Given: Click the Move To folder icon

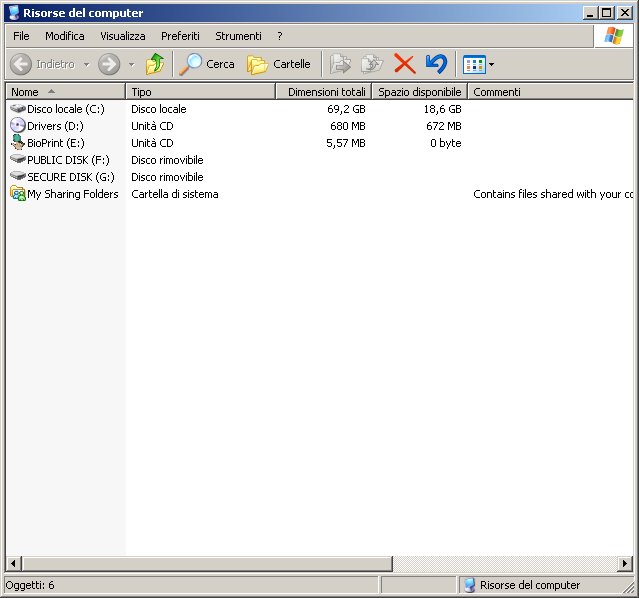Looking at the screenshot, I should pyautogui.click(x=341, y=64).
